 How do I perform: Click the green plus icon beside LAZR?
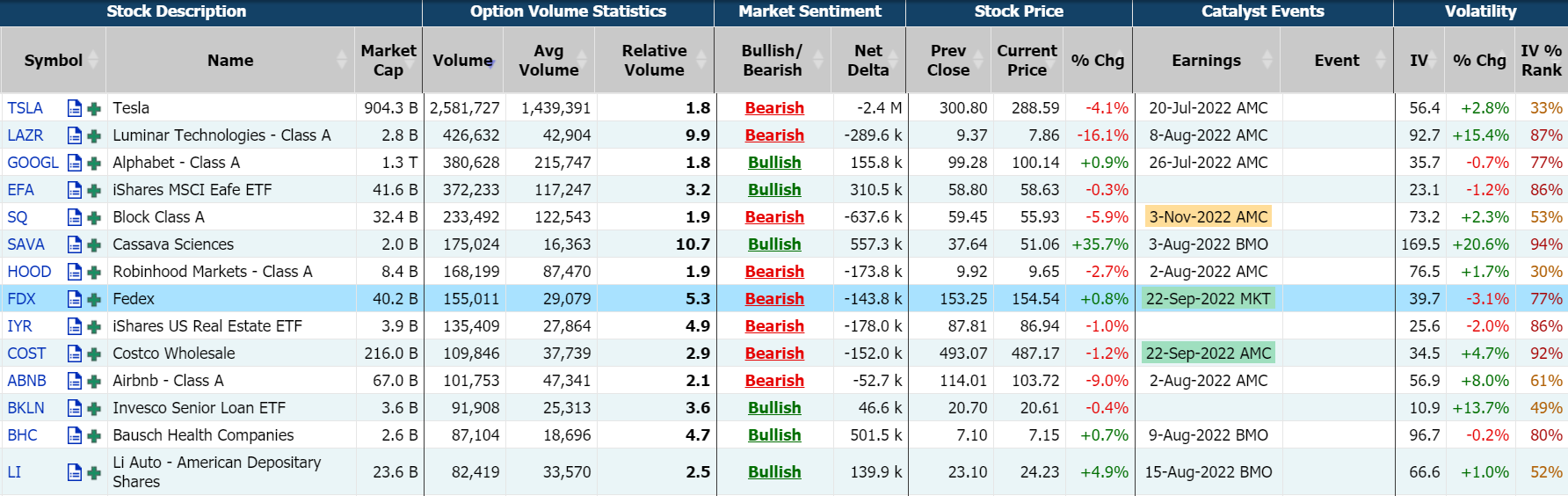94,136
